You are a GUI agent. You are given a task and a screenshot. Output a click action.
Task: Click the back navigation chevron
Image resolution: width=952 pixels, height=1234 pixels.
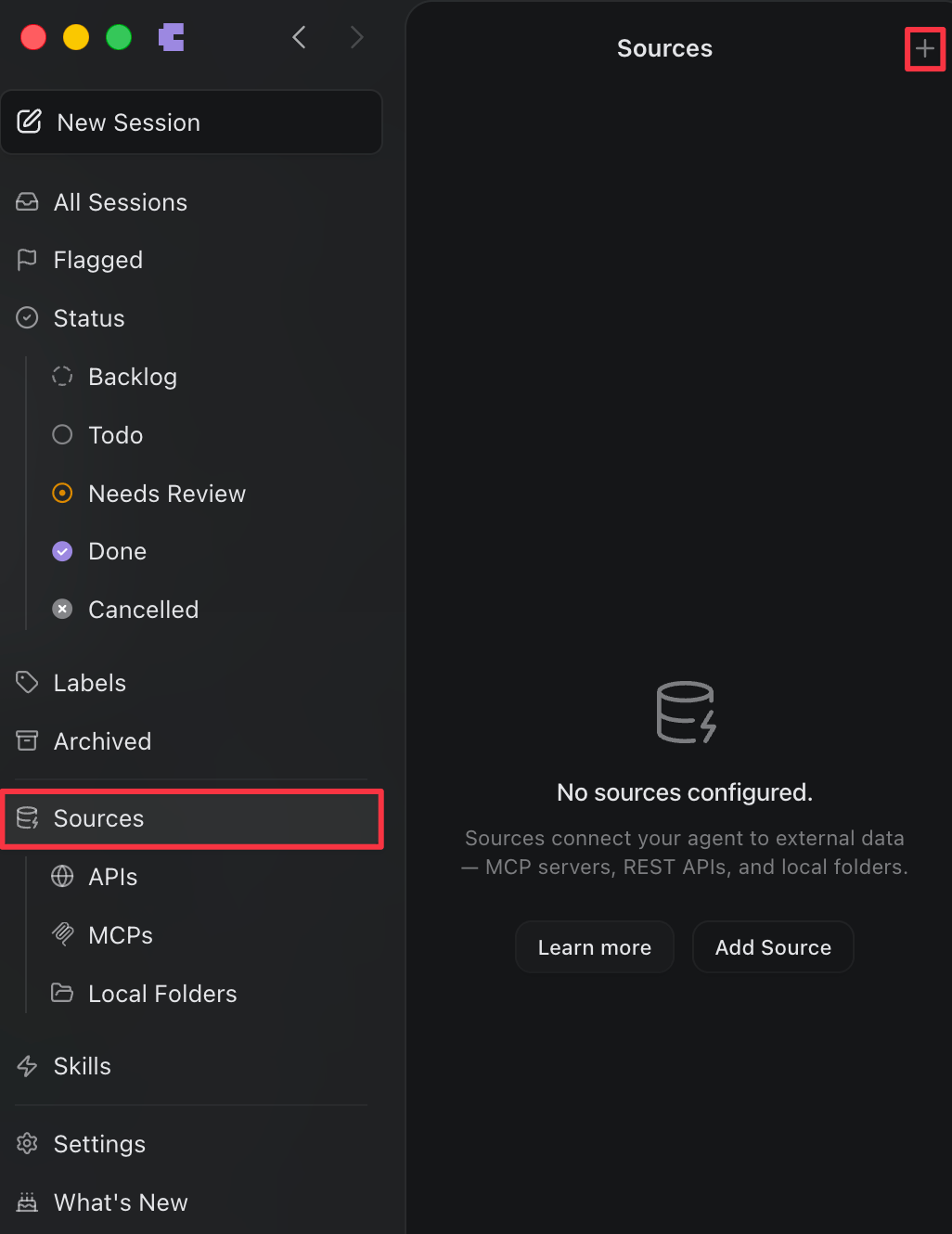(299, 37)
